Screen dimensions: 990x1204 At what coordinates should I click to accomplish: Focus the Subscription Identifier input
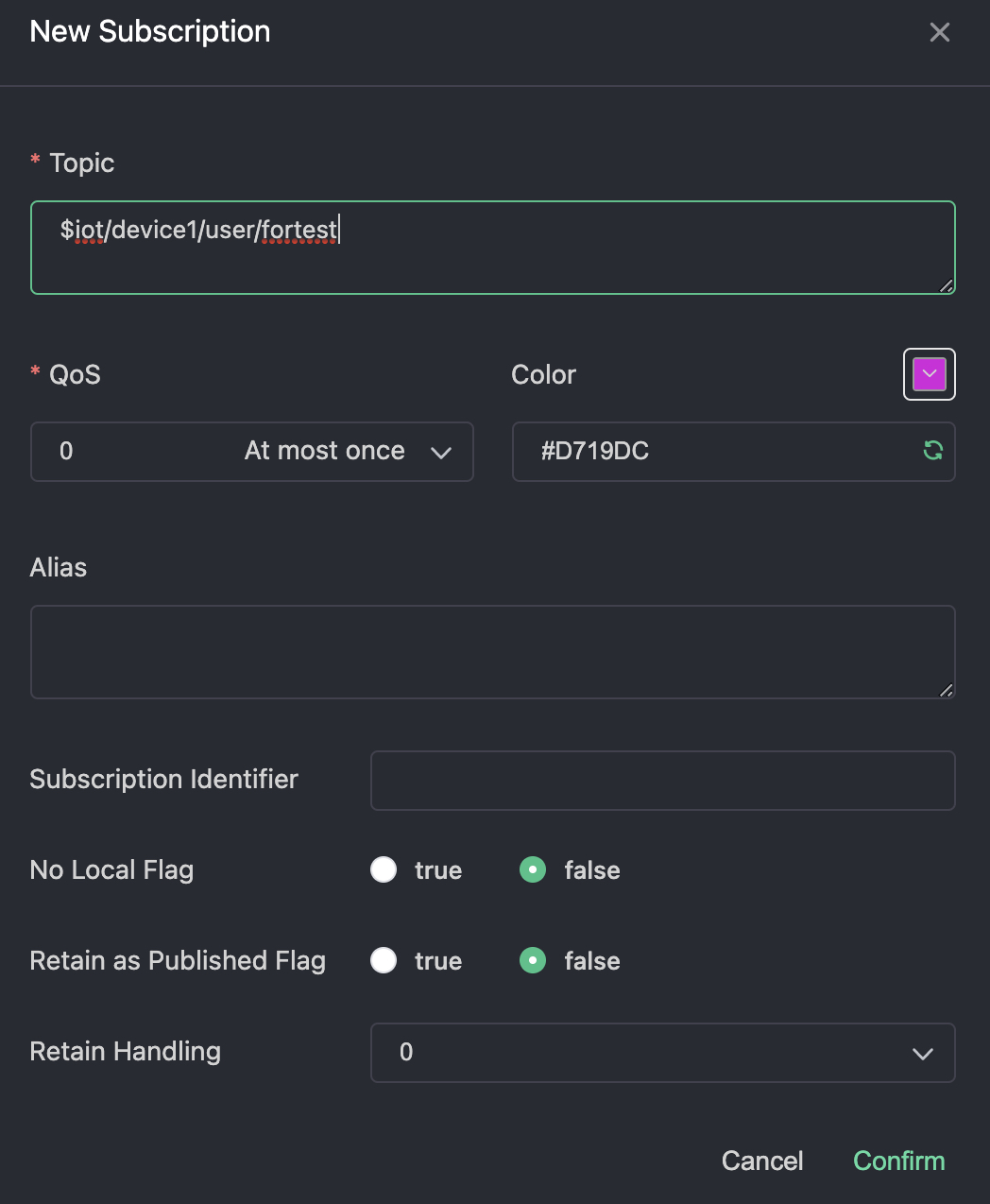[662, 781]
